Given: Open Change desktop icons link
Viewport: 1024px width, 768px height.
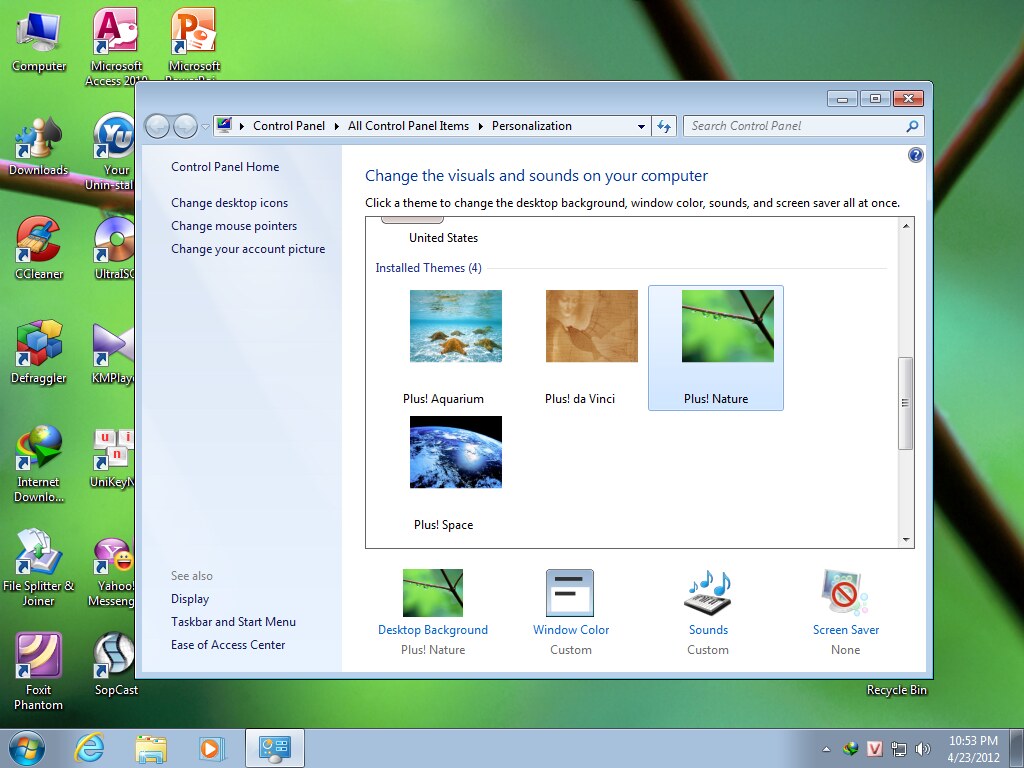Looking at the screenshot, I should pyautogui.click(x=229, y=203).
